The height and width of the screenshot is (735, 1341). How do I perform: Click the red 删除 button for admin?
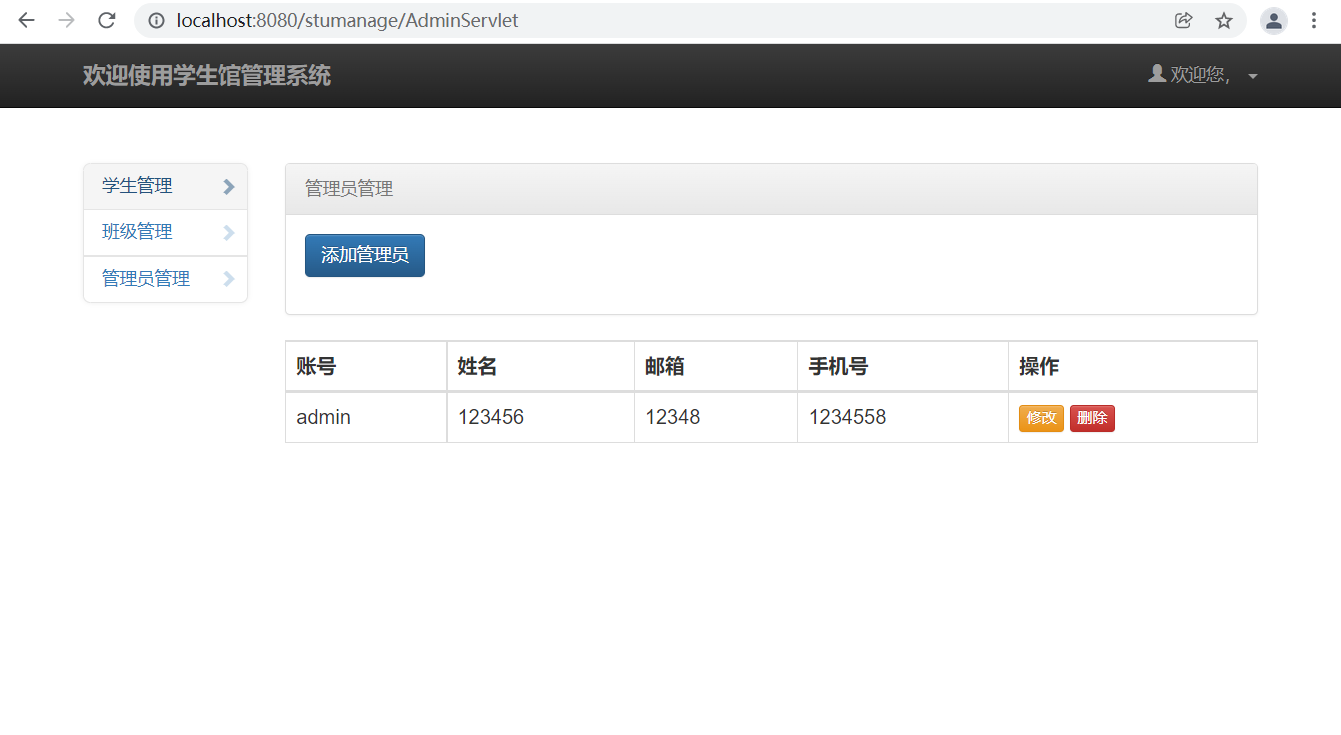tap(1092, 418)
